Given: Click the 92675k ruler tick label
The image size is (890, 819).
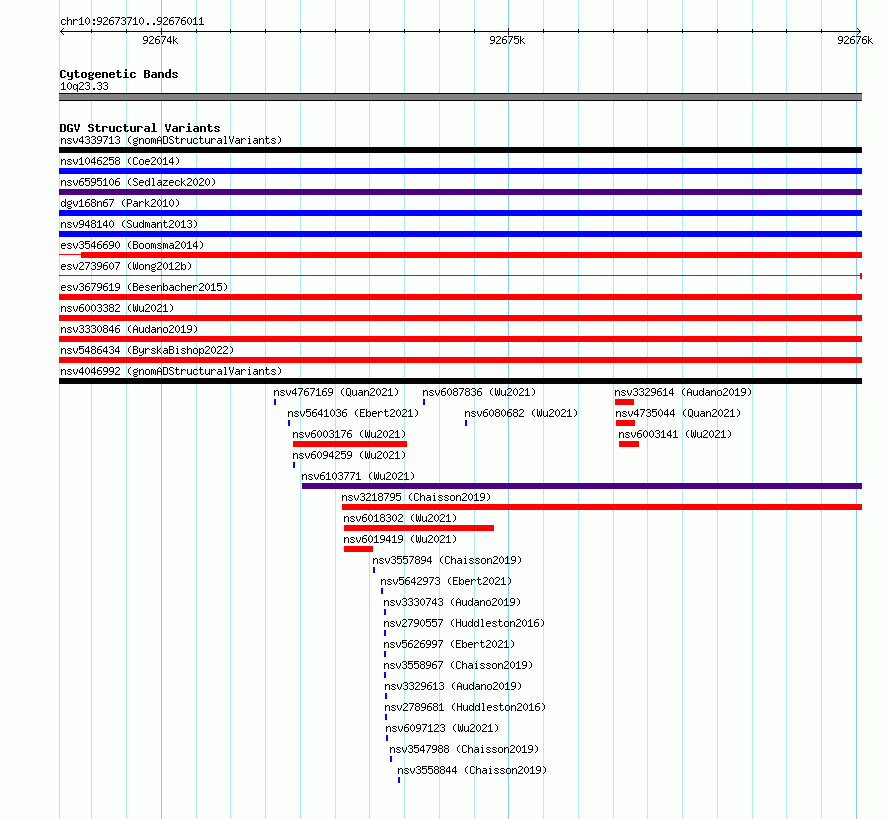Looking at the screenshot, I should (507, 40).
